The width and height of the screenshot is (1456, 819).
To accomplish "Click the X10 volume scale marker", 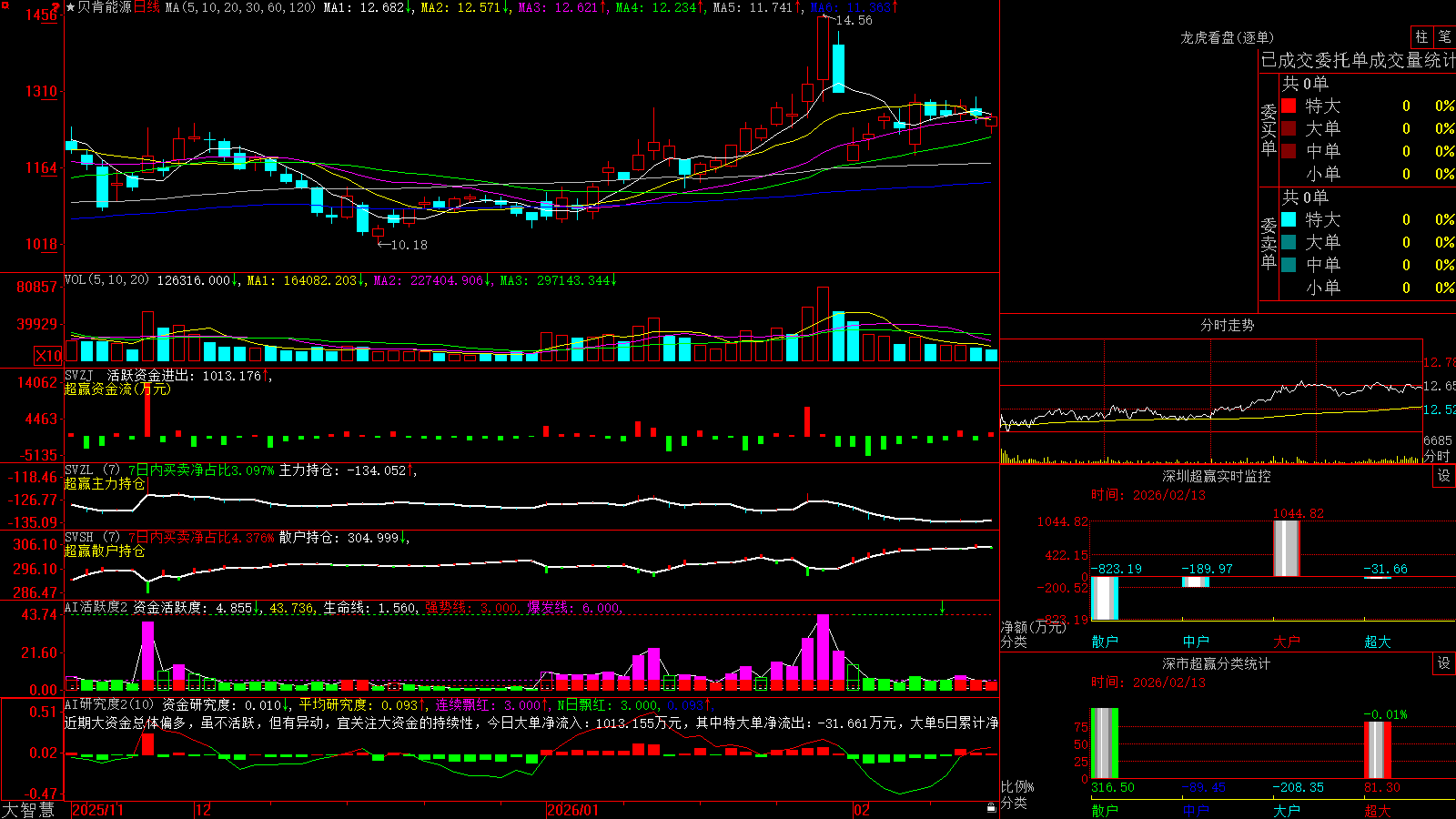I will tap(48, 356).
